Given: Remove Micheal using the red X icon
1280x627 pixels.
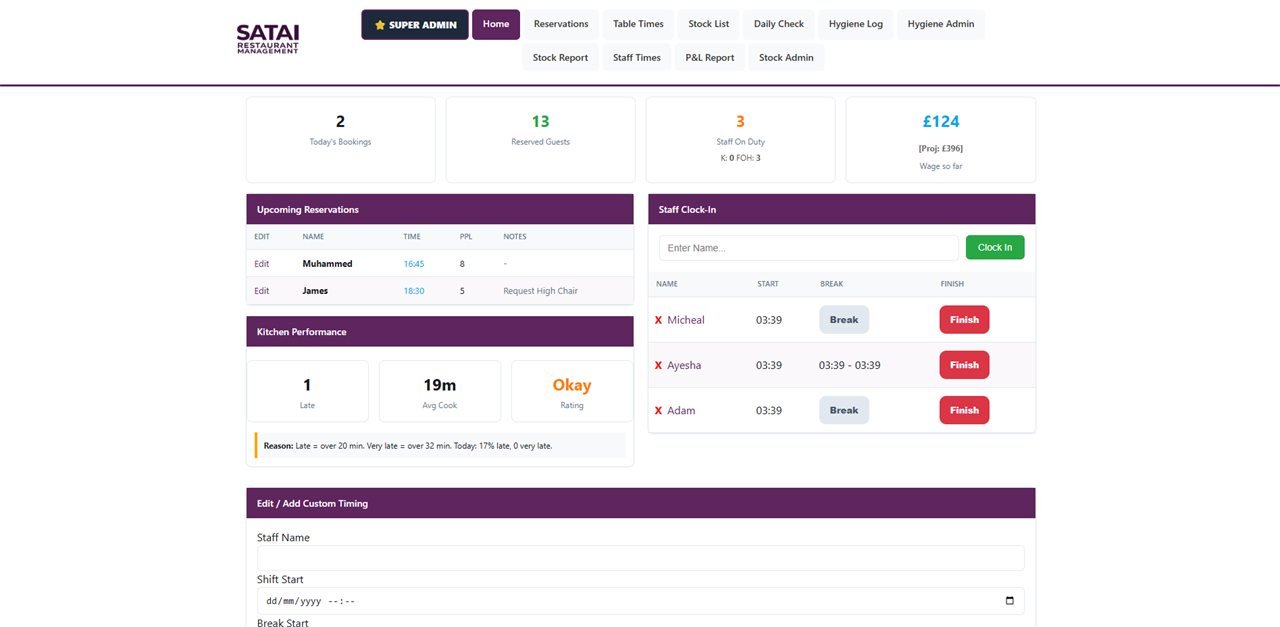Looking at the screenshot, I should [x=658, y=320].
